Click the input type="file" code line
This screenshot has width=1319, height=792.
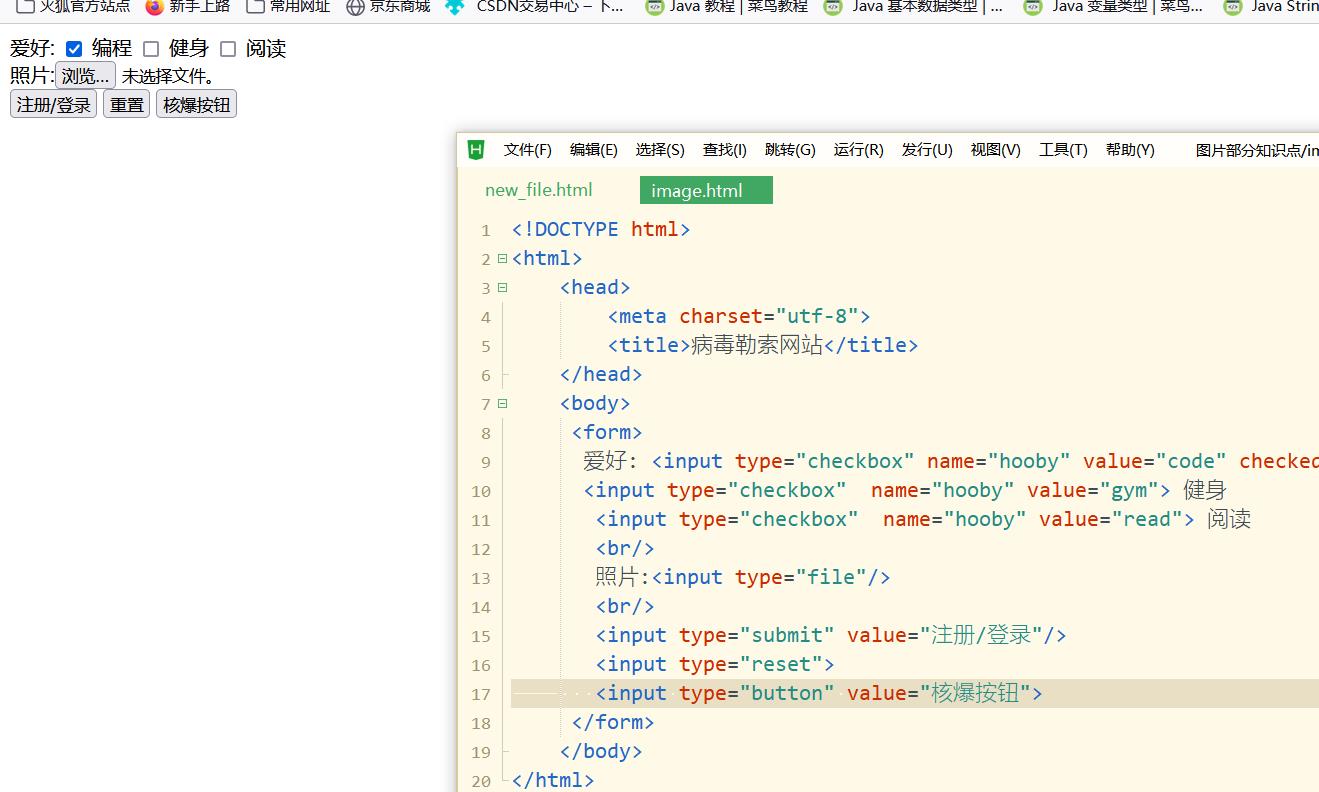point(743,577)
